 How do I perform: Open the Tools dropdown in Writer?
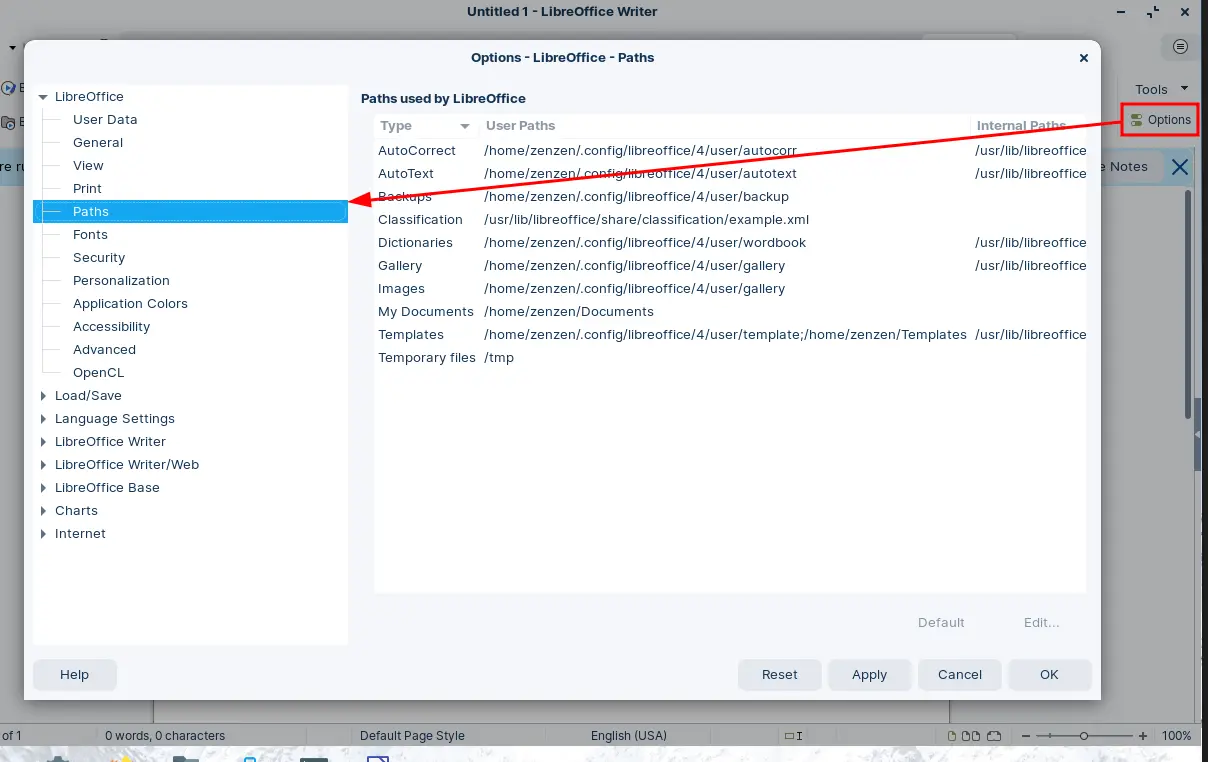1161,89
